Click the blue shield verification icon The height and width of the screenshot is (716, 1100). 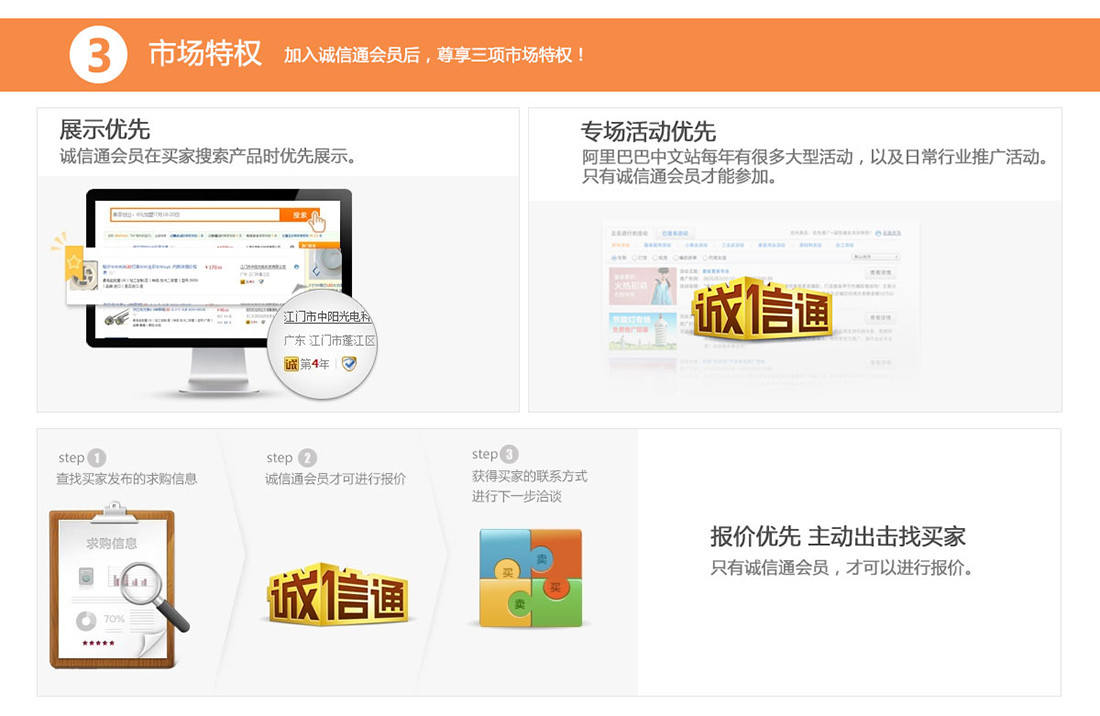point(349,363)
